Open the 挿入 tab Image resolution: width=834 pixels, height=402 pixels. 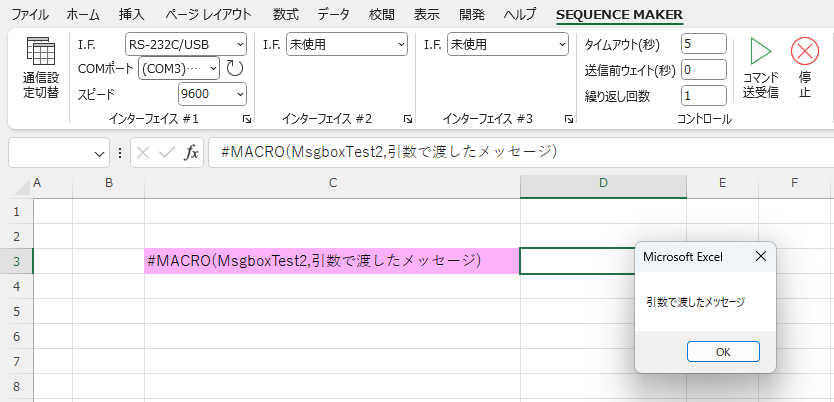point(131,14)
